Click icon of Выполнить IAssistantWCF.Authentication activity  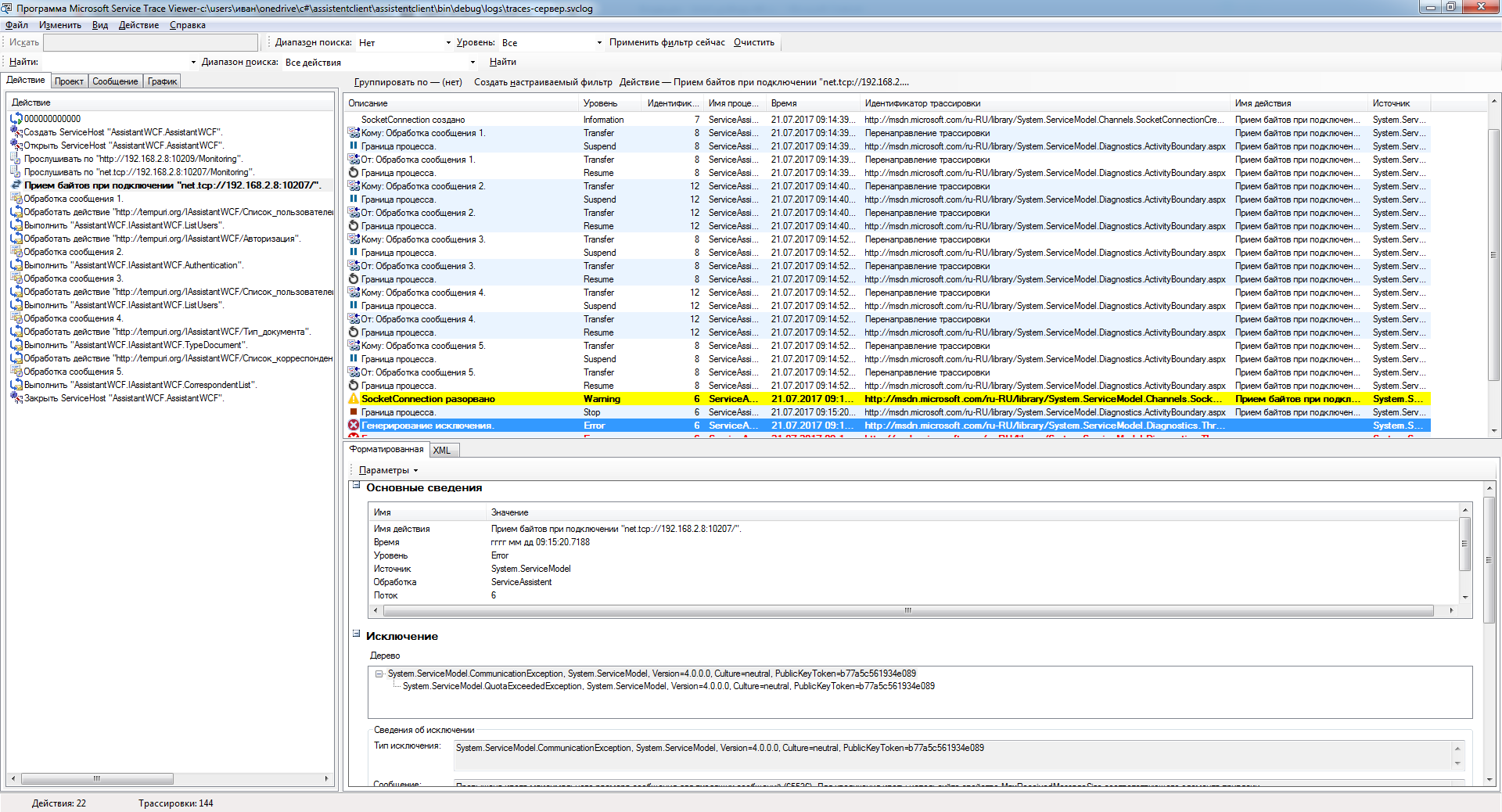(x=16, y=265)
